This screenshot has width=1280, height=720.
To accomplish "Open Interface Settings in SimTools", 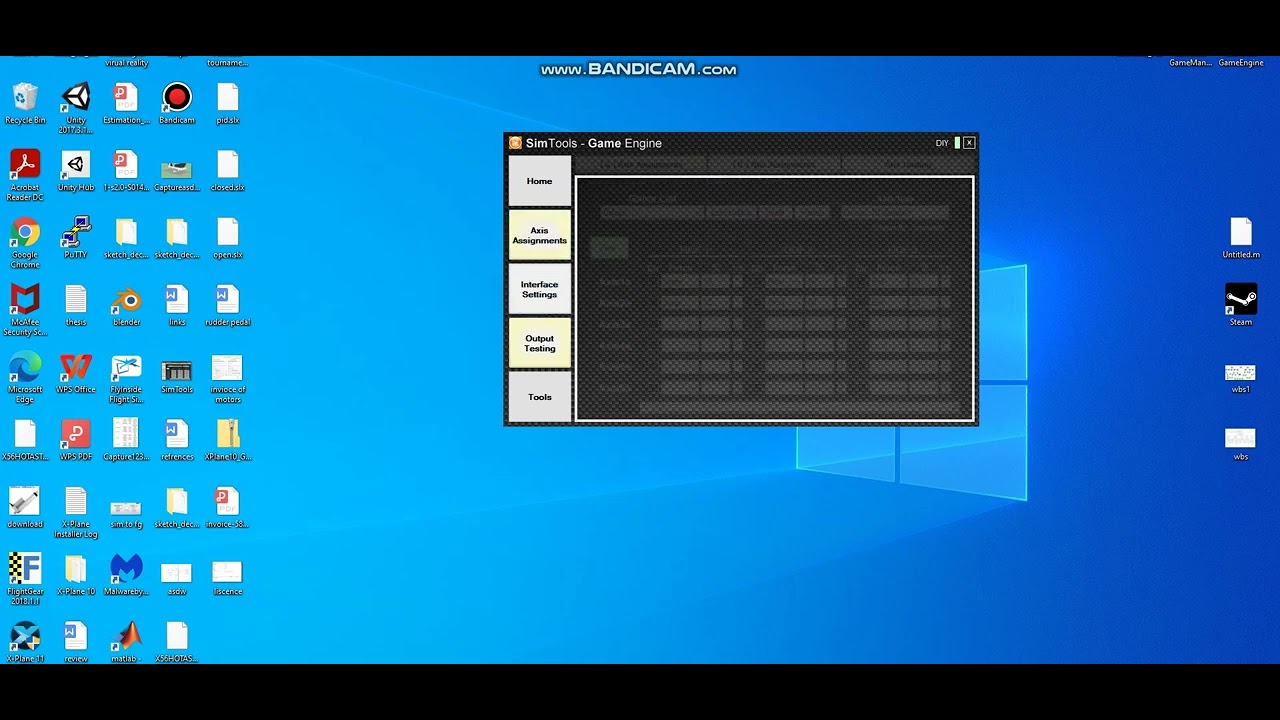I will (540, 289).
